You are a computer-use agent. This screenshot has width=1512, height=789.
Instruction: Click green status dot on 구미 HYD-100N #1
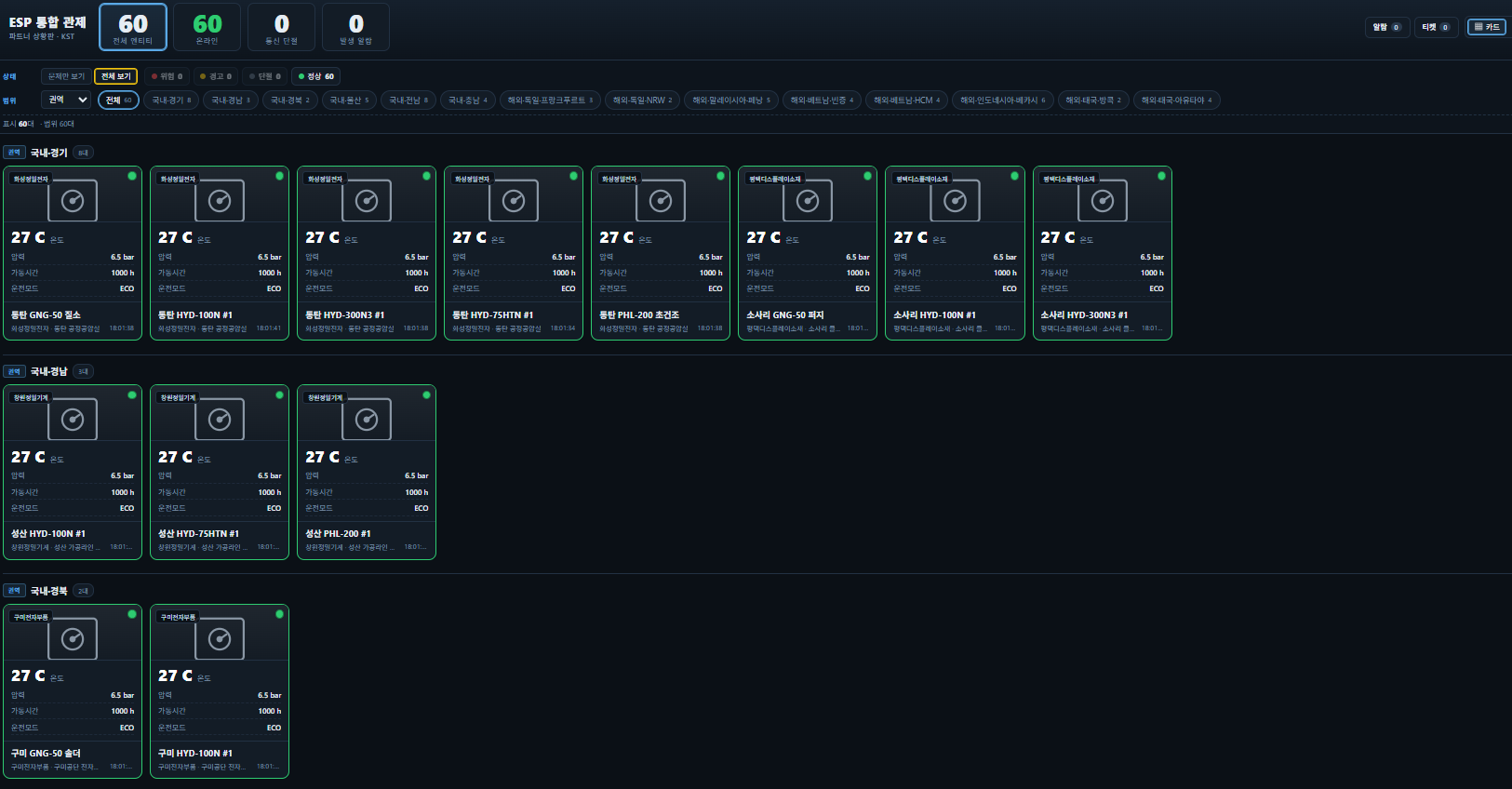[x=279, y=614]
